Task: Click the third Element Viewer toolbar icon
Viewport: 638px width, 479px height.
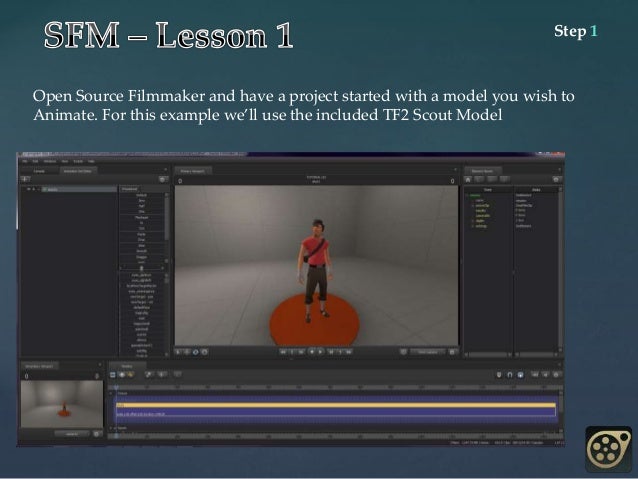Action: tap(492, 179)
